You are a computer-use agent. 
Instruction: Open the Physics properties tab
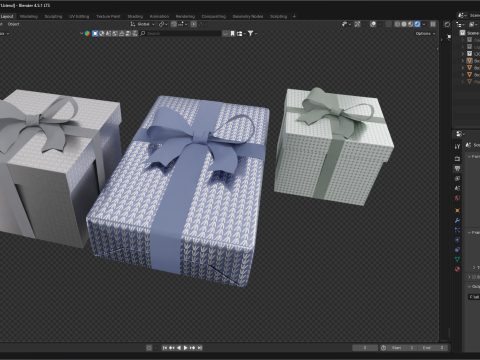coord(457,240)
